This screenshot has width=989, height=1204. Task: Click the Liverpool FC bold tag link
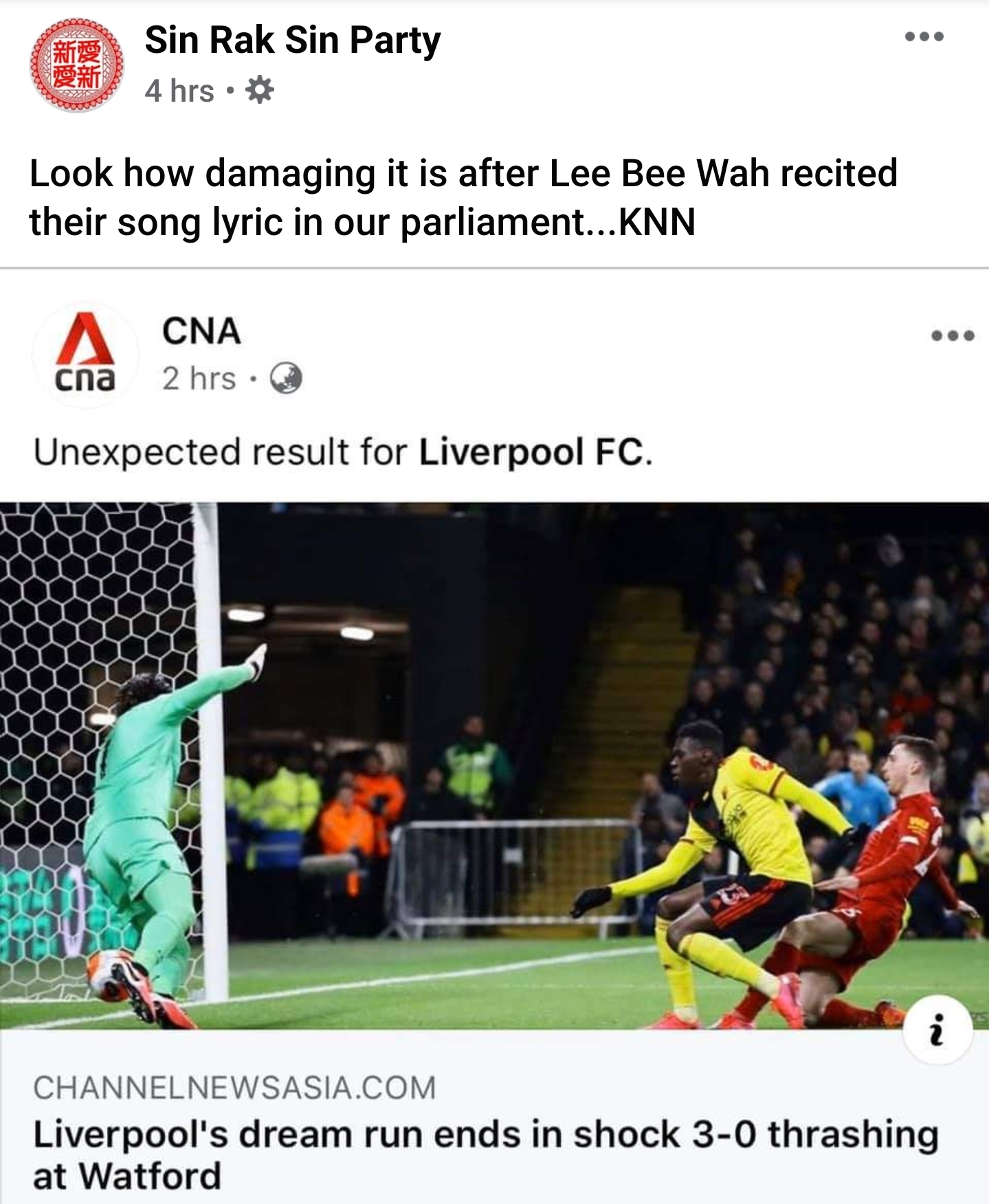tap(533, 452)
